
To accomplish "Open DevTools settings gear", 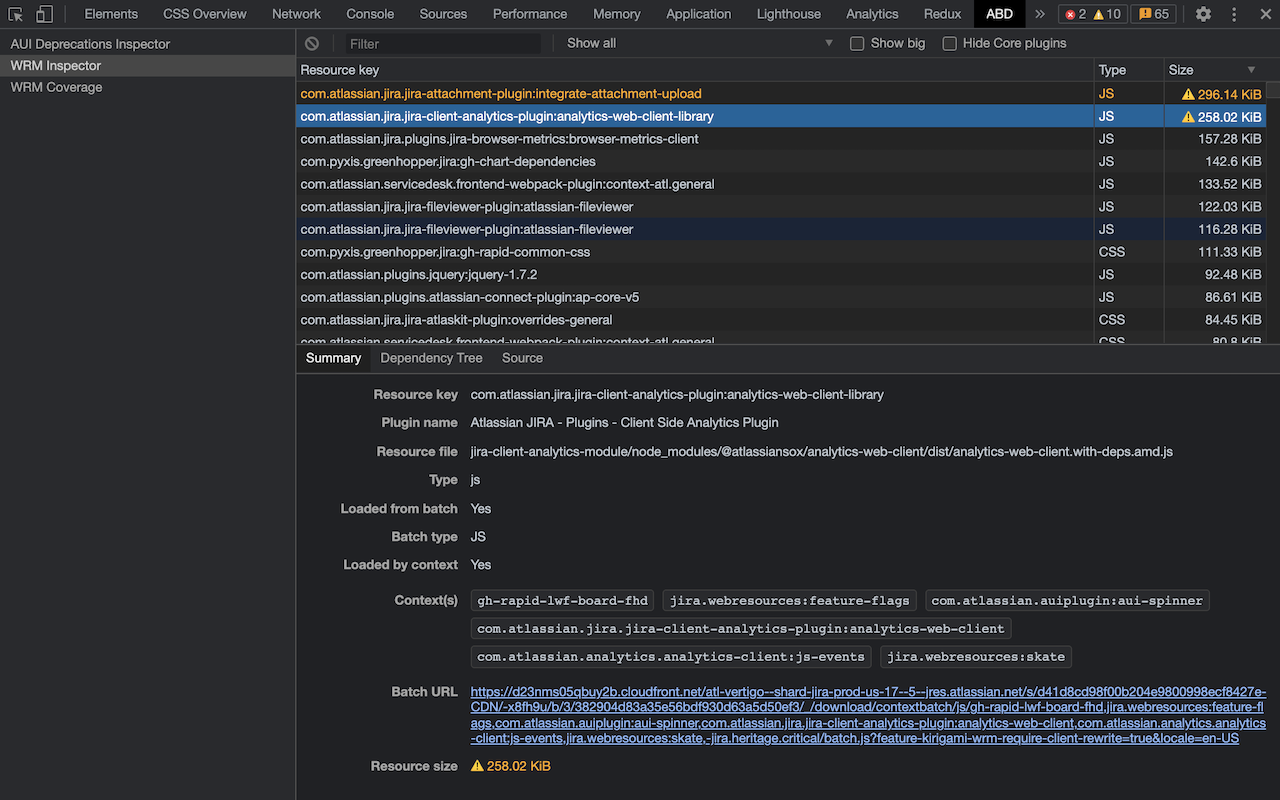I will 1204,14.
